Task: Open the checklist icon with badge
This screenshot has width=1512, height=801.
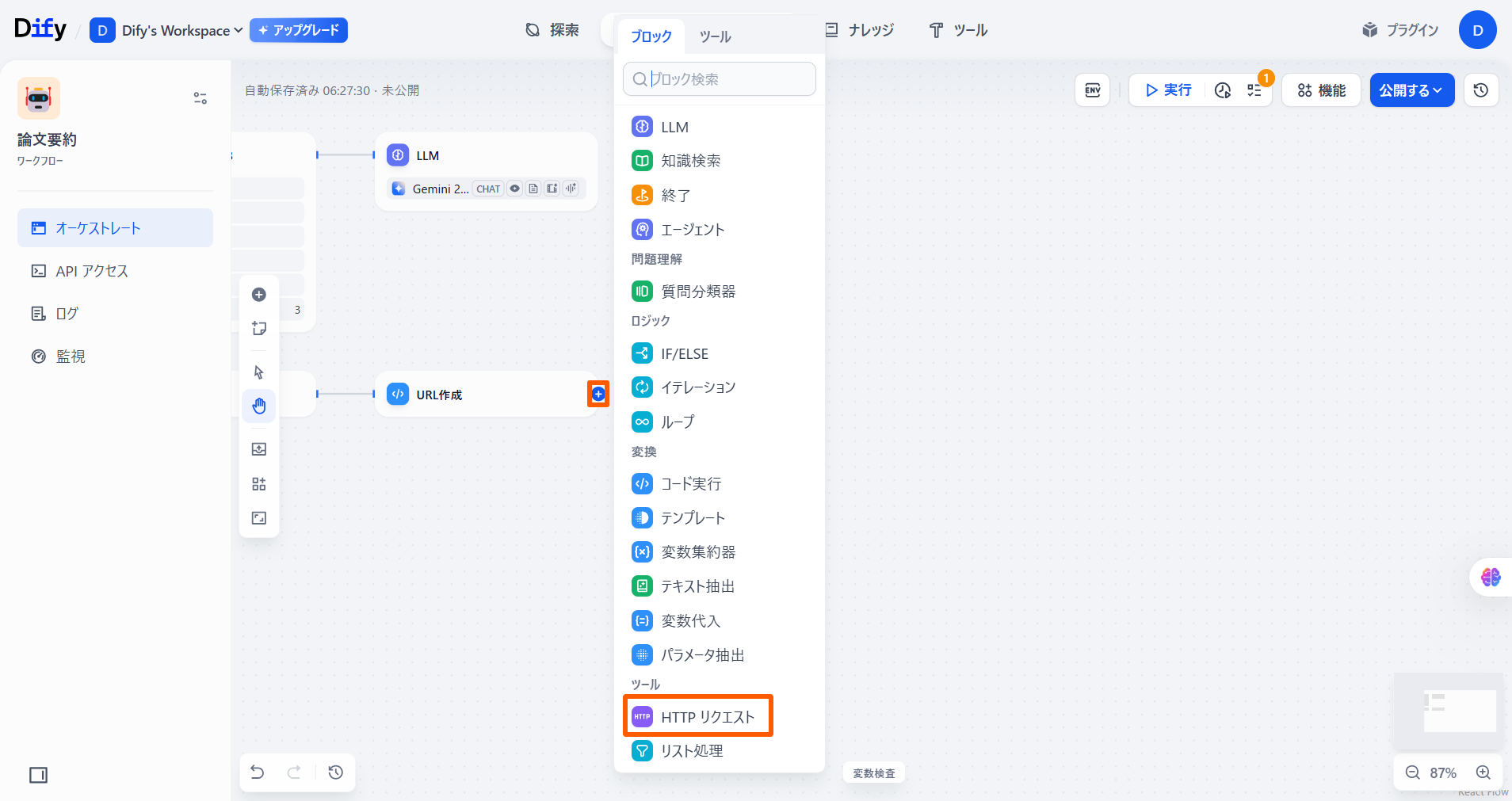Action: point(1254,90)
